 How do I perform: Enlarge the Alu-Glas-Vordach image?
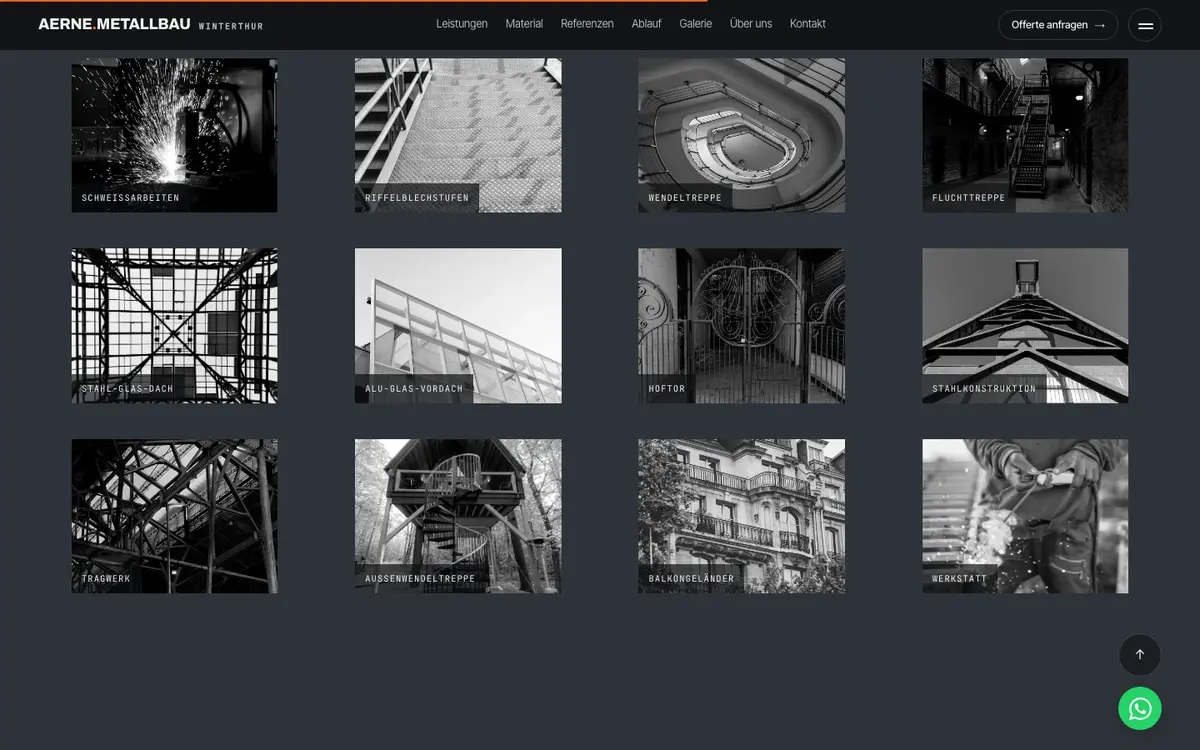[x=458, y=326]
